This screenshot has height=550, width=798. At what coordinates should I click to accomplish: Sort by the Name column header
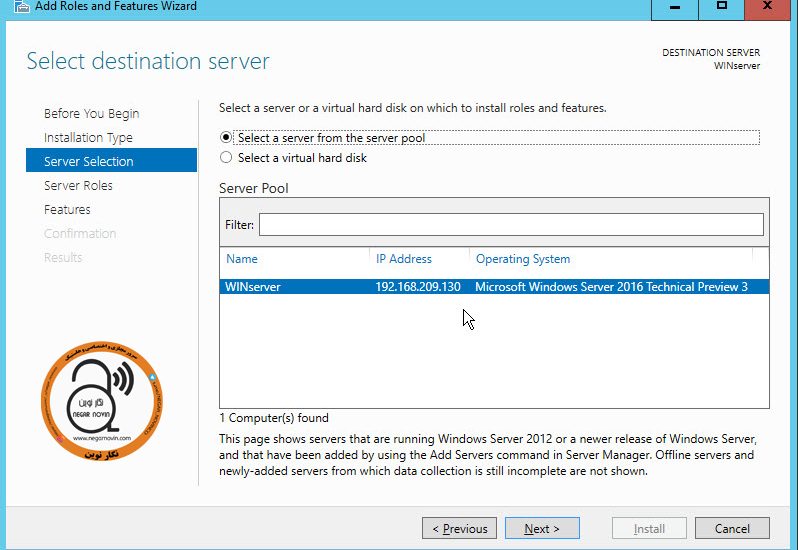(242, 259)
